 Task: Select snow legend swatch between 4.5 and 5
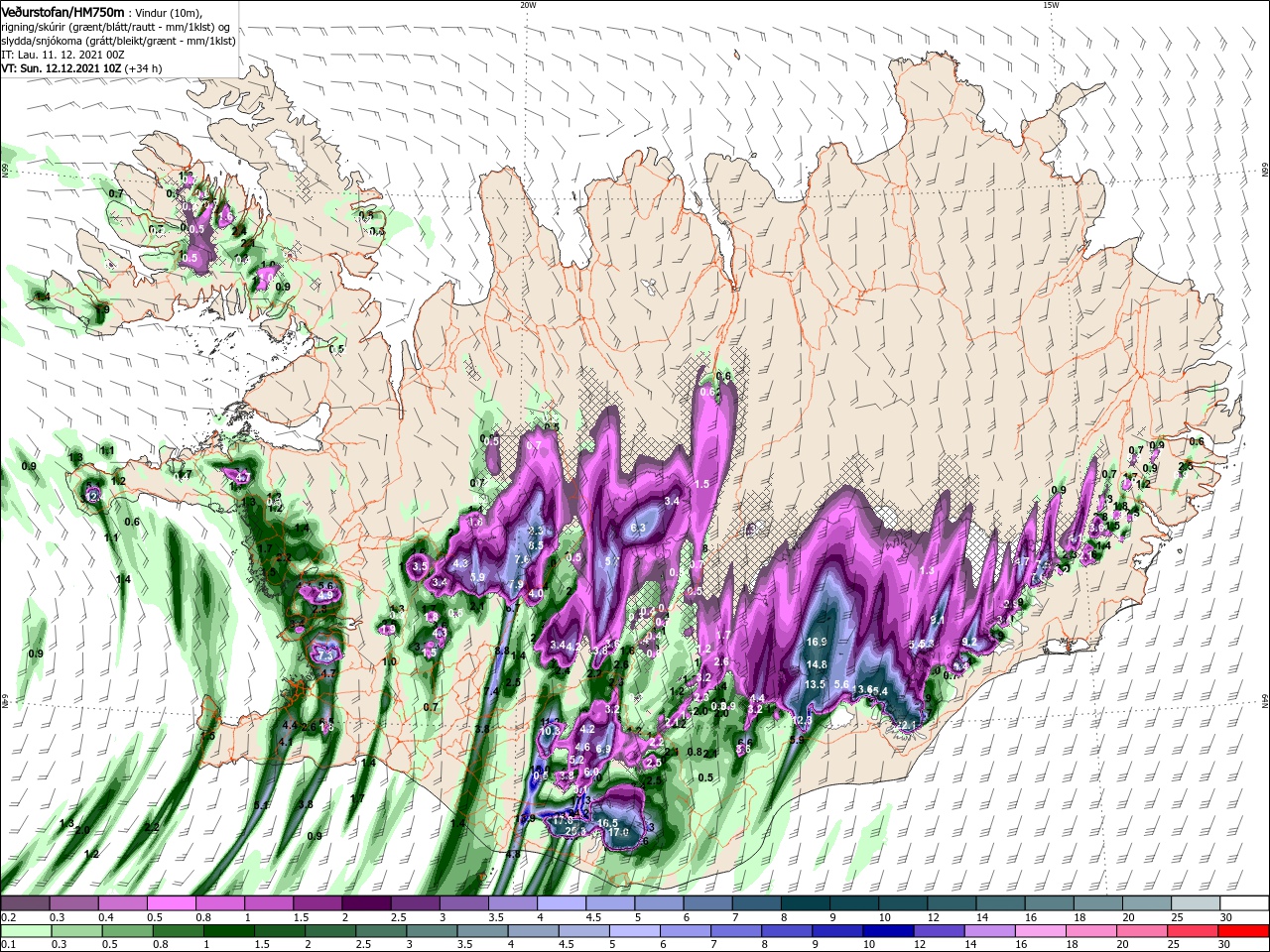610,904
